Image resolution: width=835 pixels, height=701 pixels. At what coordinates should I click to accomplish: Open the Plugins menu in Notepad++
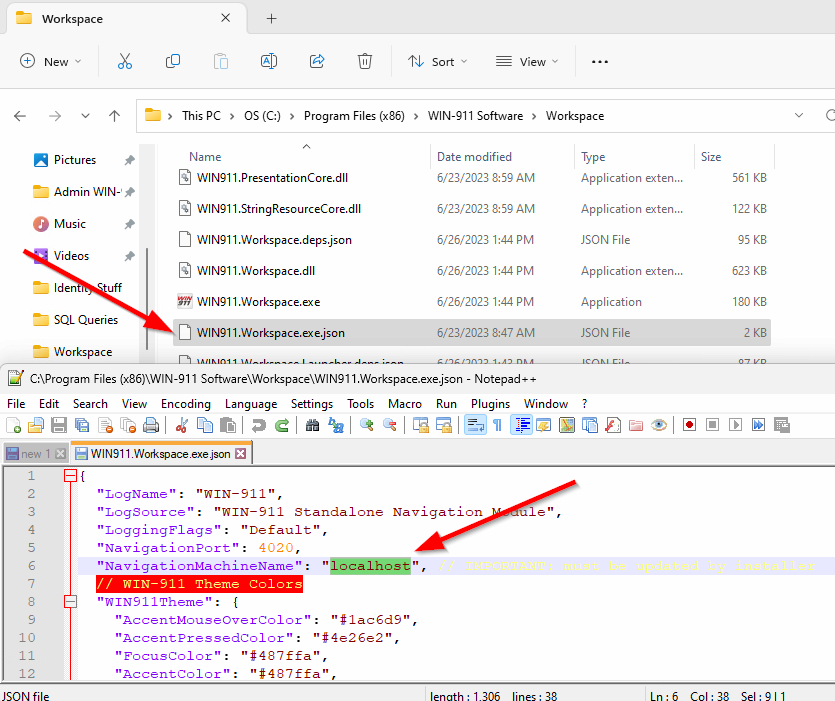tap(490, 404)
